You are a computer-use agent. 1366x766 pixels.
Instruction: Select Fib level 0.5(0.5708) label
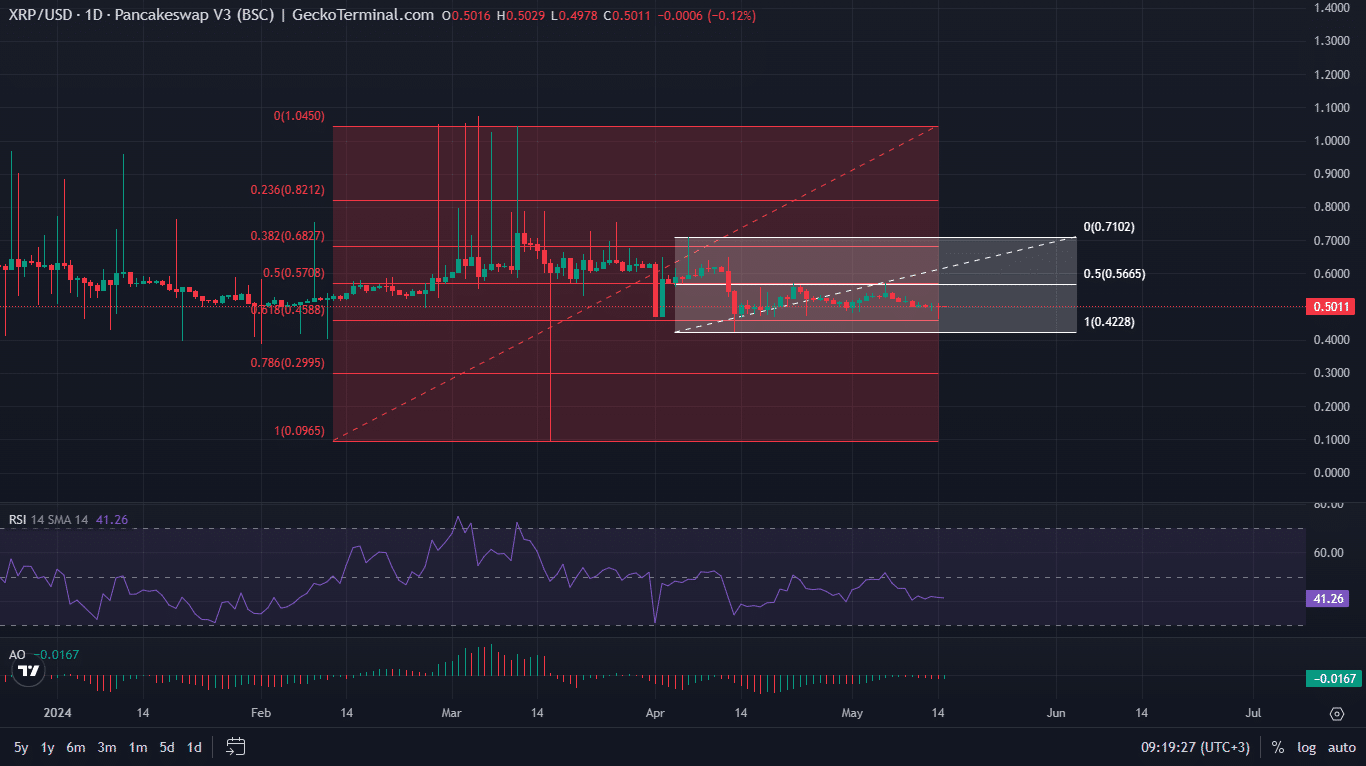tap(293, 272)
